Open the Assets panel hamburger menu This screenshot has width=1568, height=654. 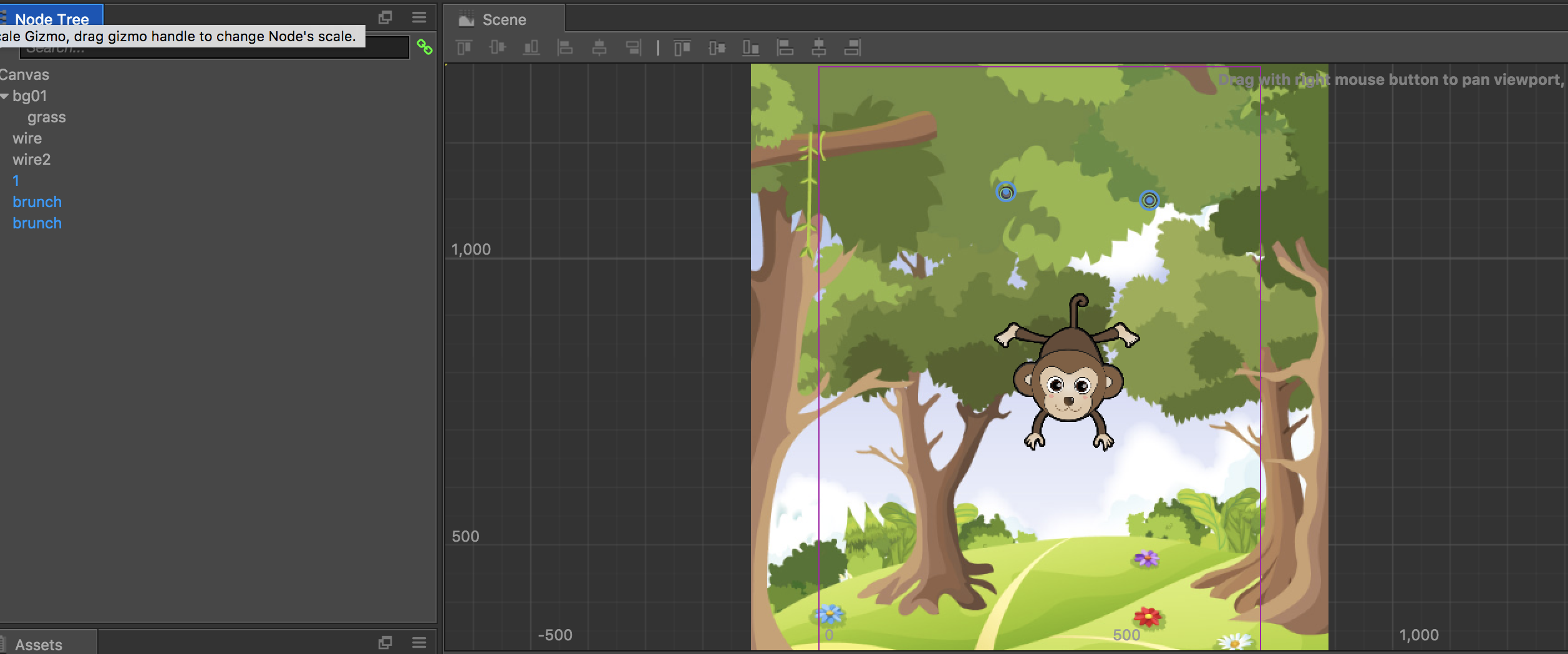(419, 642)
